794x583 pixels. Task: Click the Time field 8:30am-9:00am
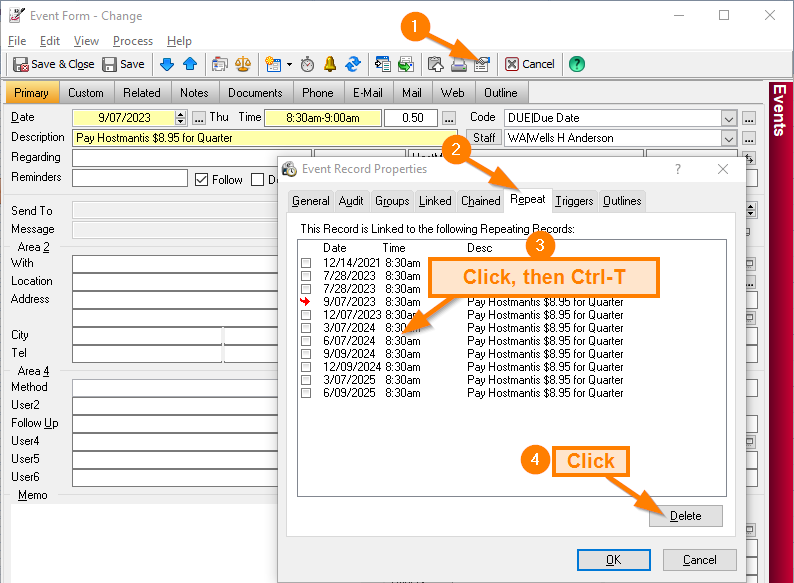[x=323, y=118]
